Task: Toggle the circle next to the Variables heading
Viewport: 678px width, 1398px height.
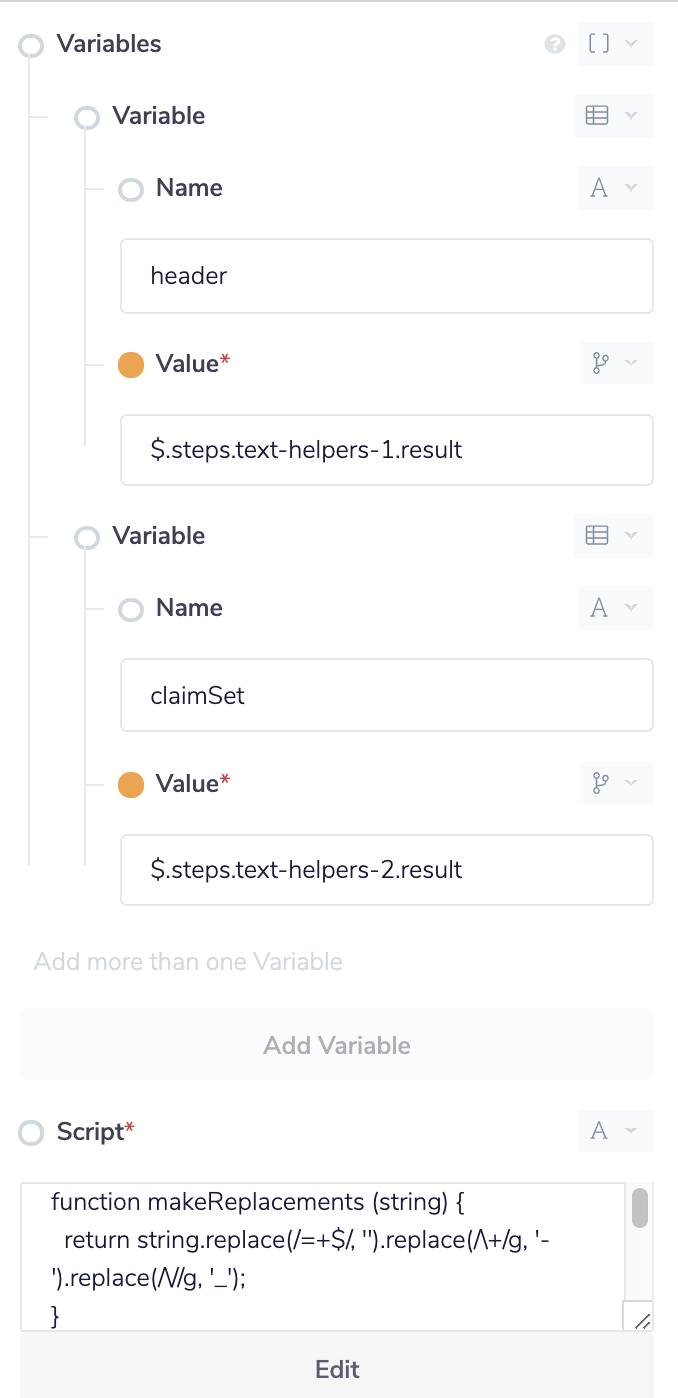Action: 30,45
